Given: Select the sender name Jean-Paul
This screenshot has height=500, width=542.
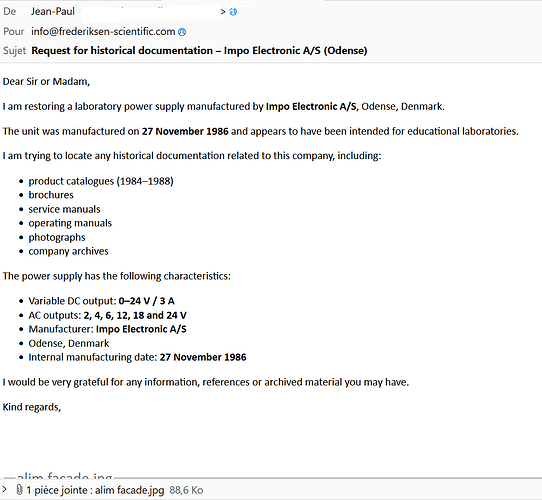Looking at the screenshot, I should [53, 11].
